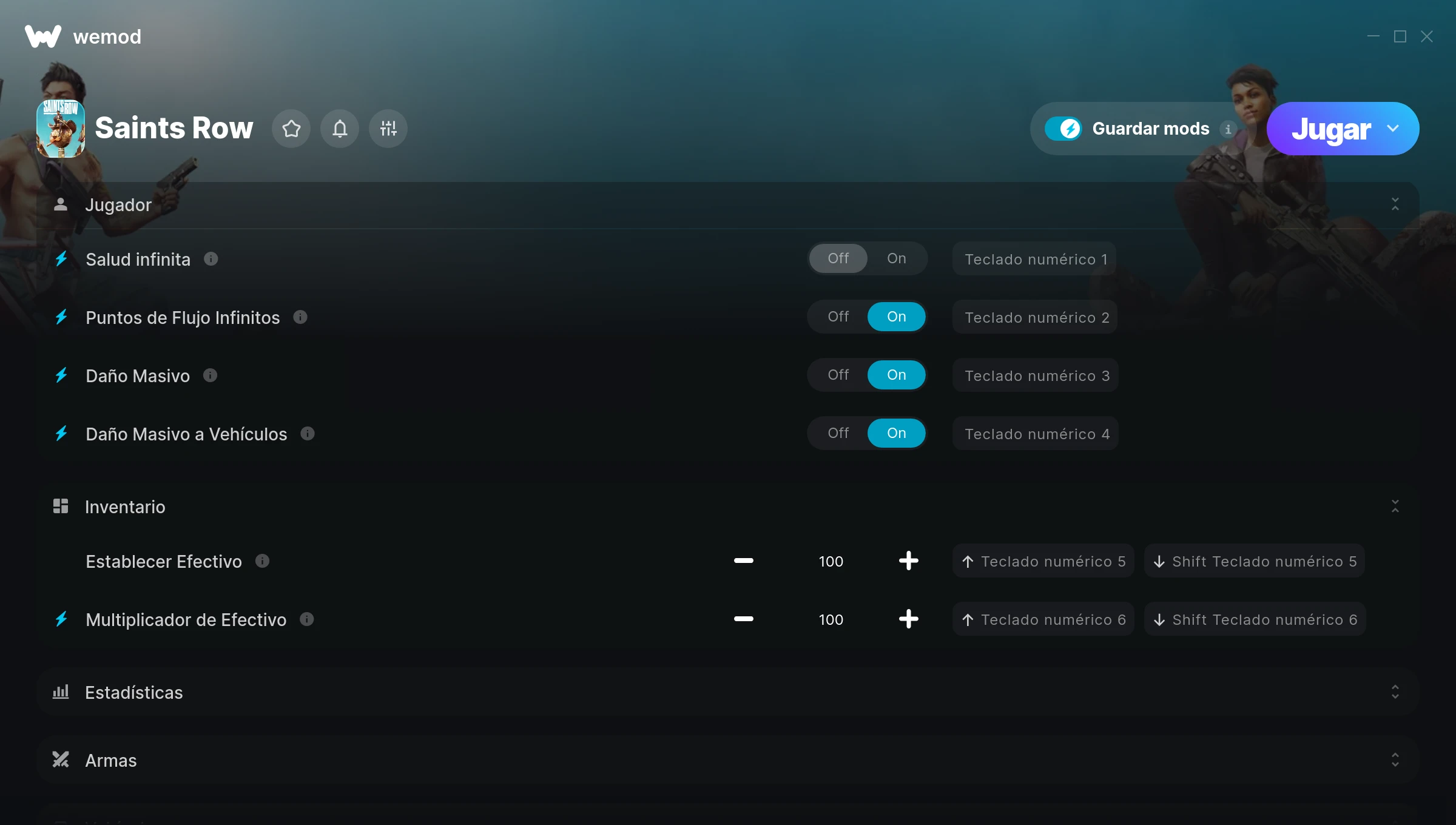Change decrease hotkey Shift Teclado numérico 6
Image resolution: width=1456 pixels, height=825 pixels.
point(1255,619)
